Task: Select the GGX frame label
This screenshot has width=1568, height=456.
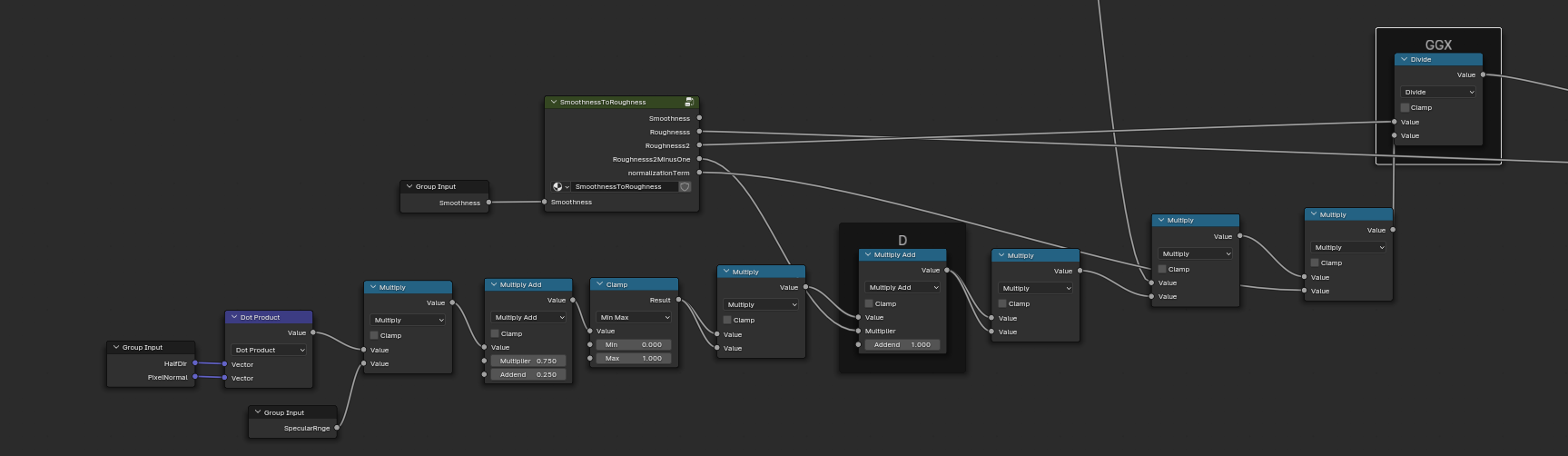Action: point(1438,45)
